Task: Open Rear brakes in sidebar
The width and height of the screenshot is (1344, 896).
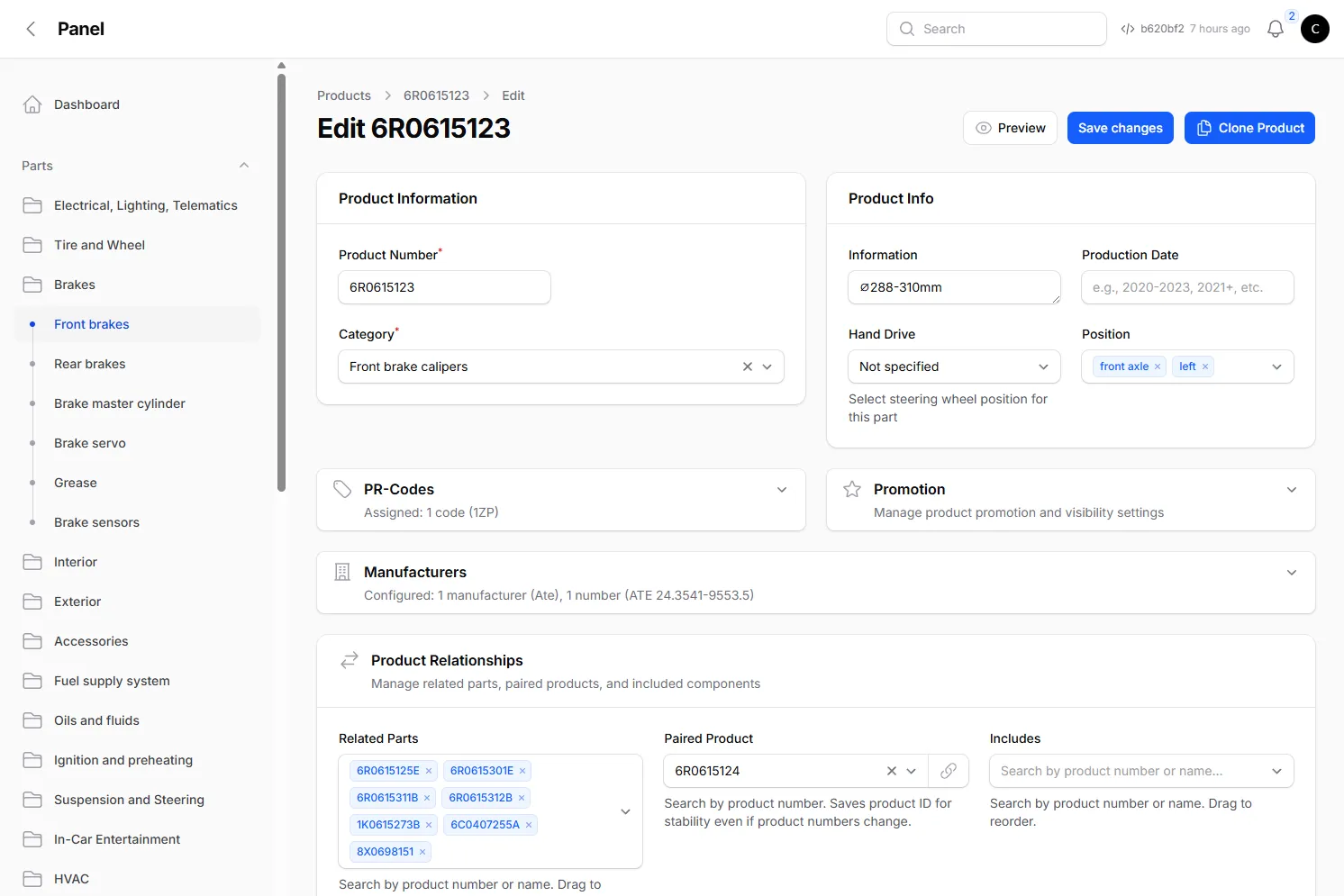Action: pos(137,364)
